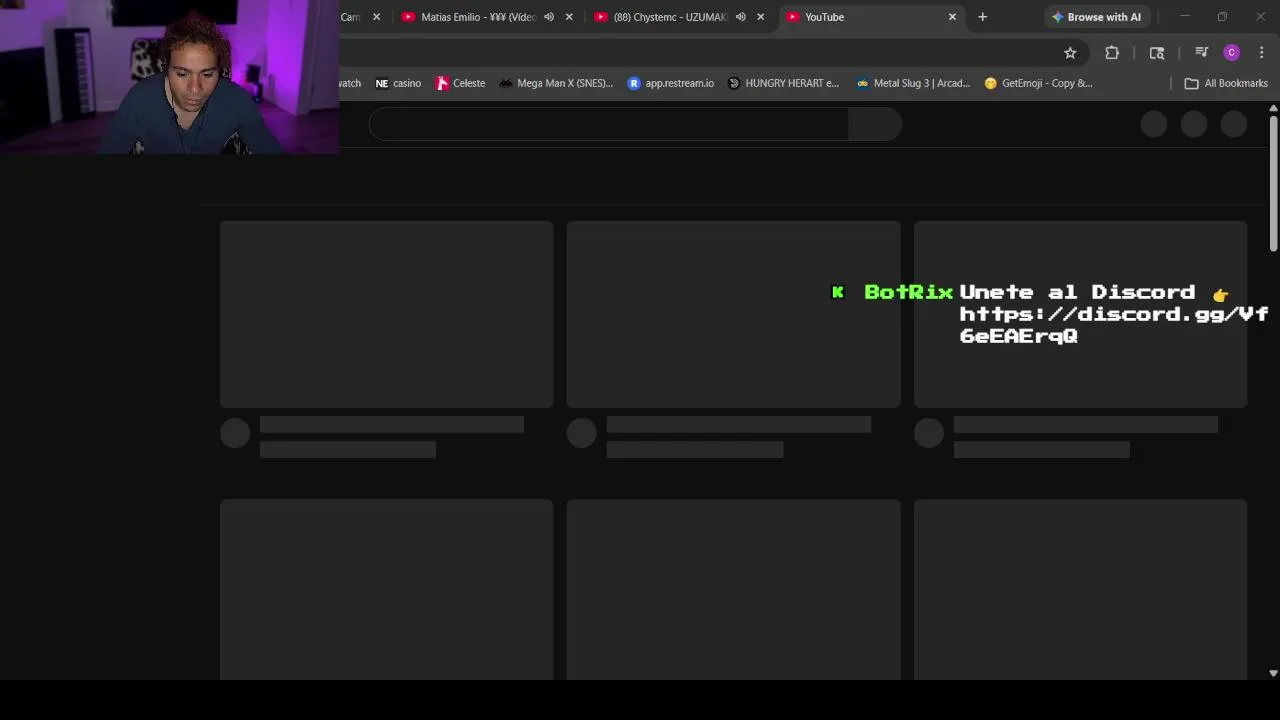Close the Matias Emilio tab
The height and width of the screenshot is (720, 1280).
coord(569,17)
